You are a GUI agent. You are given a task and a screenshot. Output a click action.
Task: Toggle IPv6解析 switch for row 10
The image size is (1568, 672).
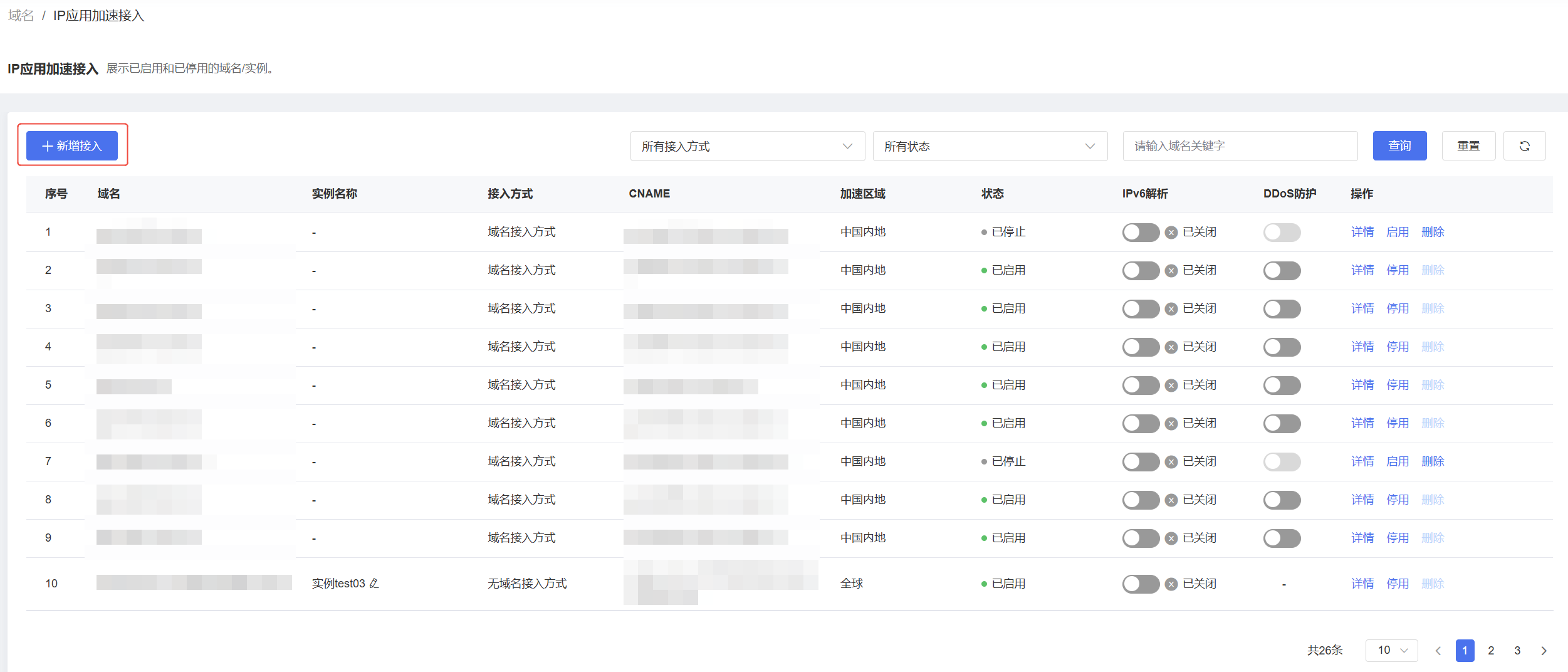[x=1140, y=584]
